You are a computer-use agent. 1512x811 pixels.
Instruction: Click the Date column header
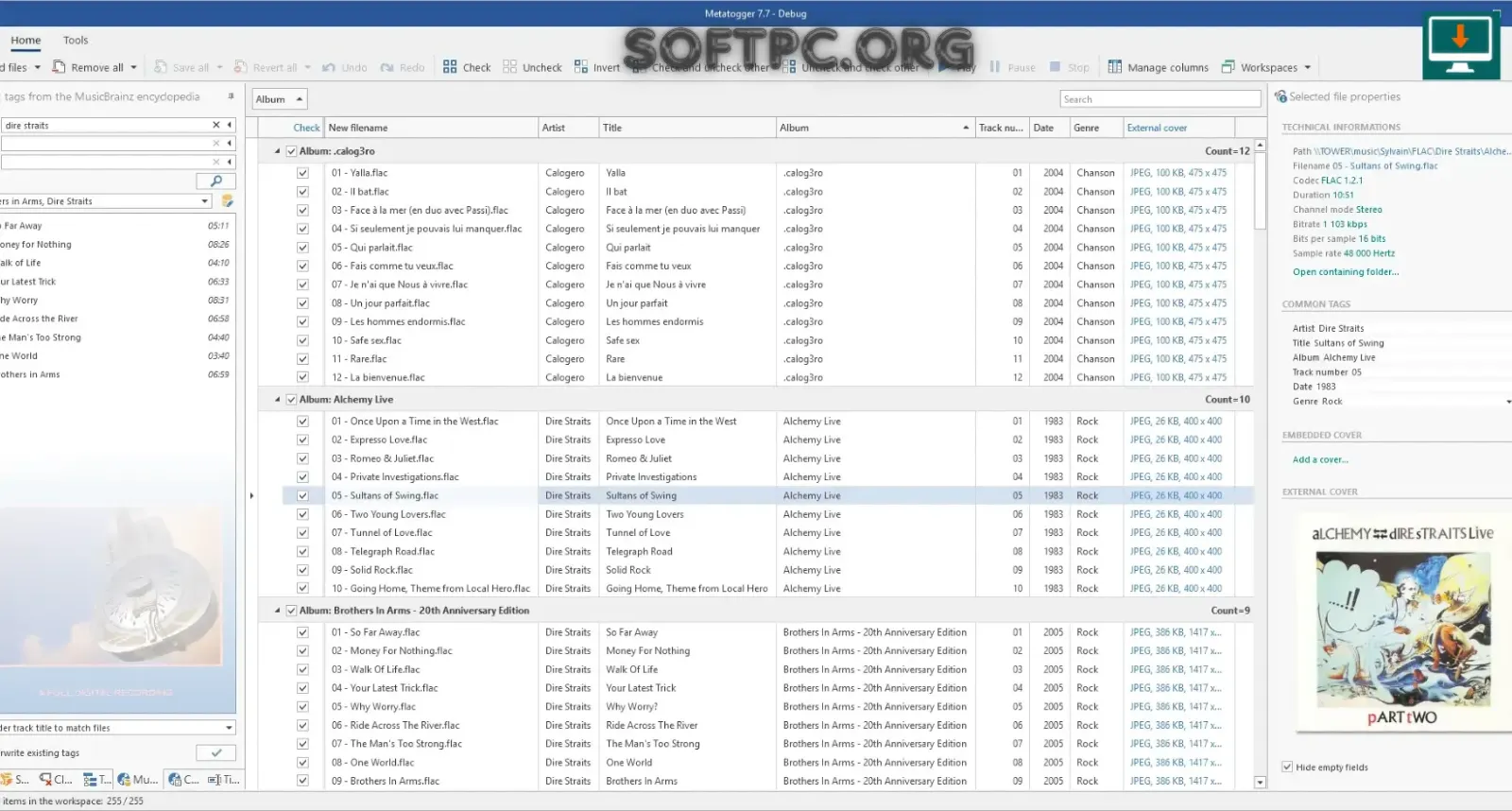(1049, 128)
